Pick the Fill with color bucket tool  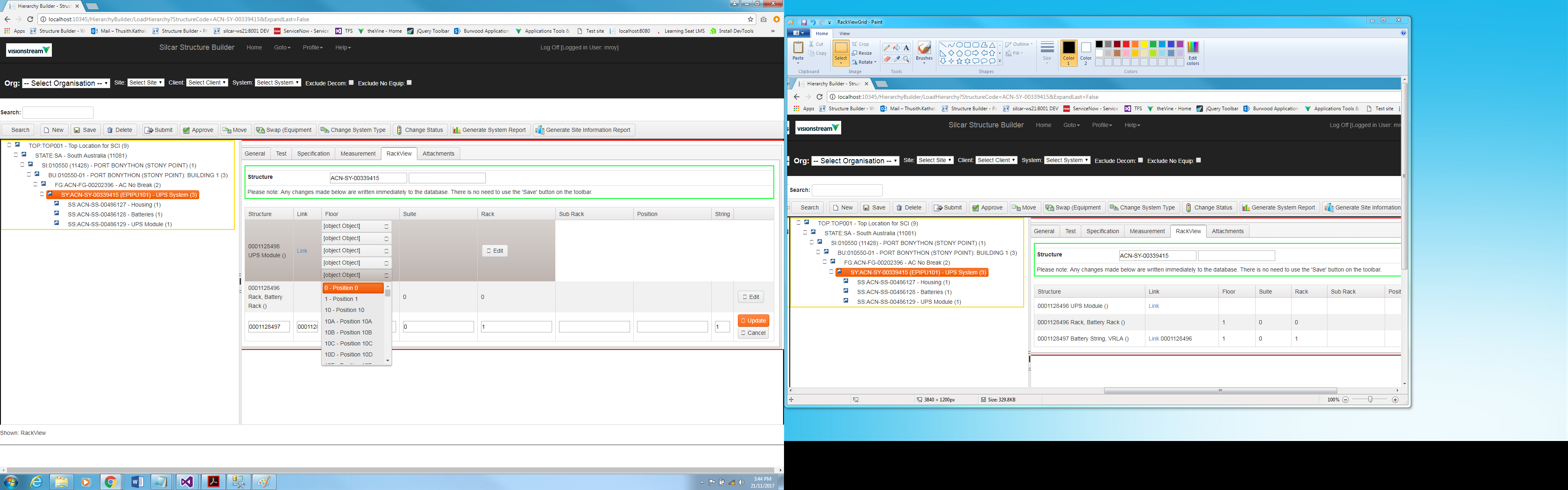click(x=897, y=47)
